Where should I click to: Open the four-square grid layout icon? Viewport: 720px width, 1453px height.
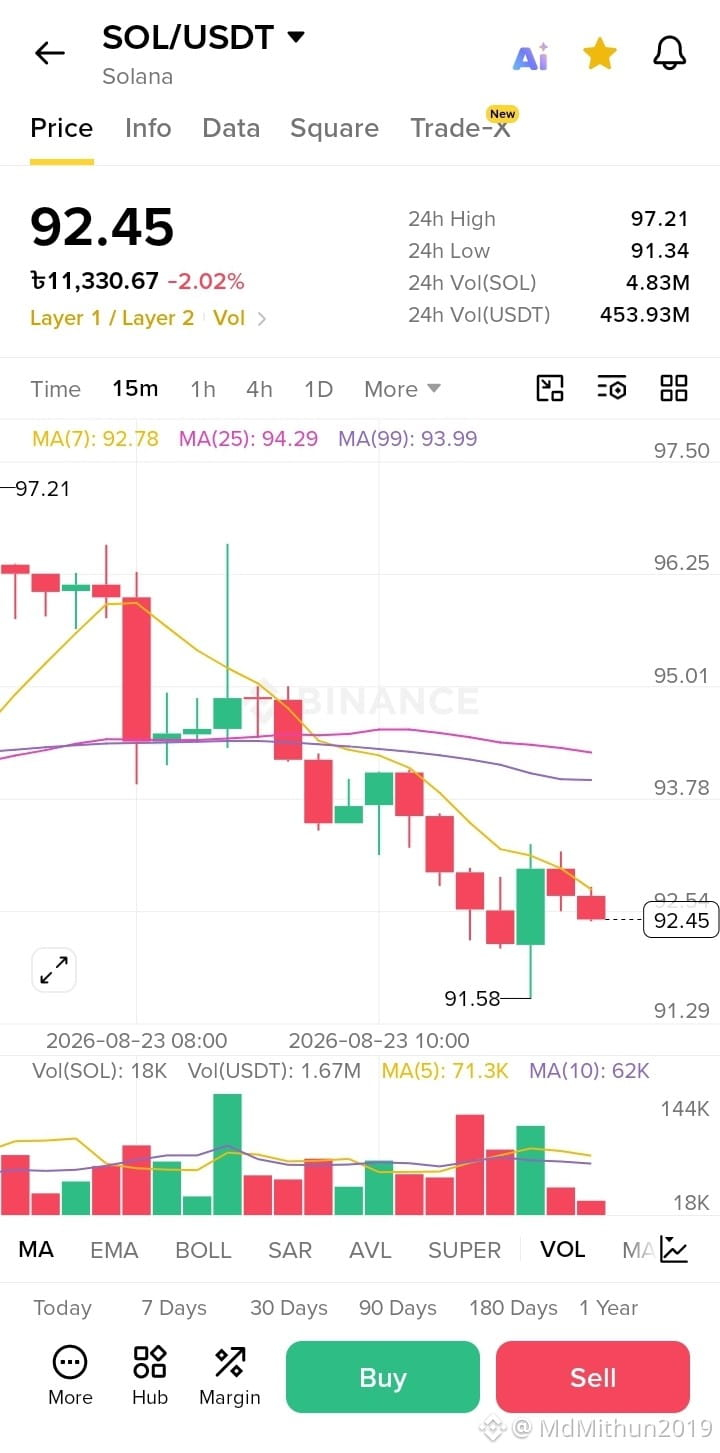pyautogui.click(x=674, y=388)
